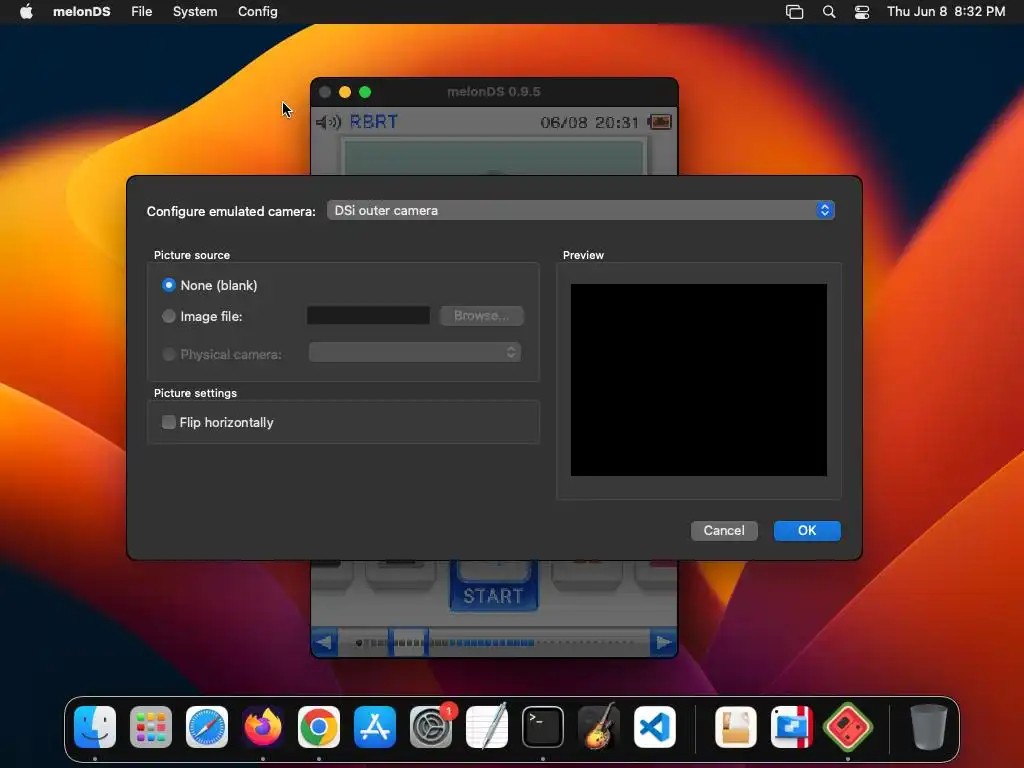The height and width of the screenshot is (768, 1024).
Task: Open Visual Studio Code from the dock
Action: tap(655, 727)
